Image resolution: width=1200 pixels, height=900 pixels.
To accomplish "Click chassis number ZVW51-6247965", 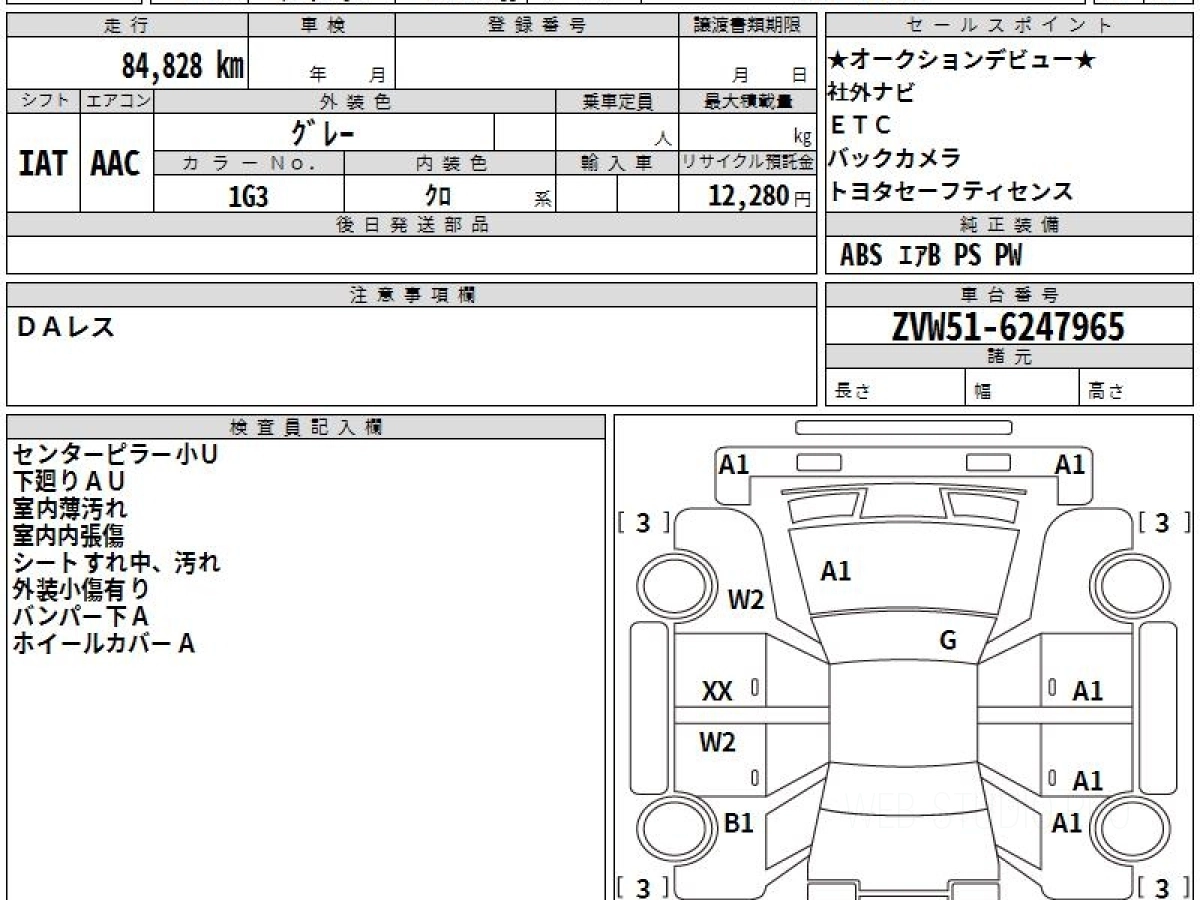I will point(1008,327).
